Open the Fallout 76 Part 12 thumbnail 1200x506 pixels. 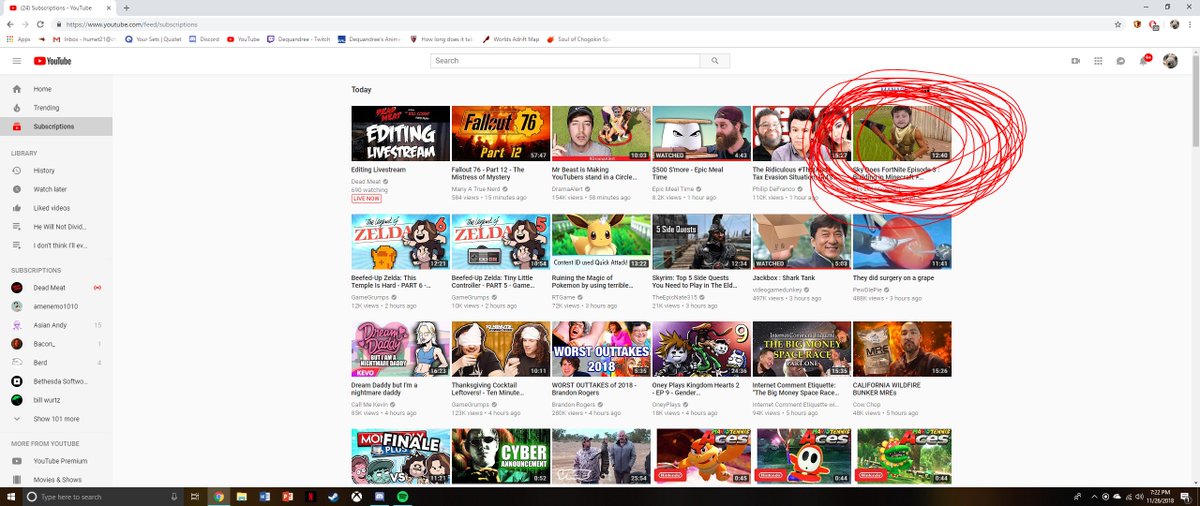(x=500, y=133)
